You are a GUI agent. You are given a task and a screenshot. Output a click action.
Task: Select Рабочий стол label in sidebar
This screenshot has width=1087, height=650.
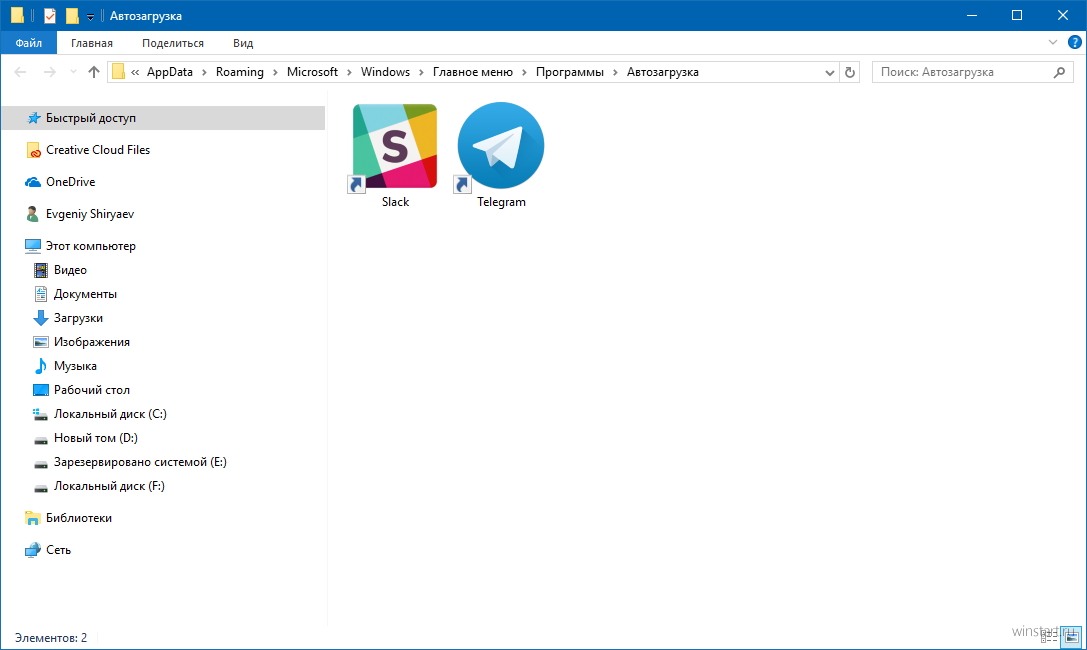[92, 390]
